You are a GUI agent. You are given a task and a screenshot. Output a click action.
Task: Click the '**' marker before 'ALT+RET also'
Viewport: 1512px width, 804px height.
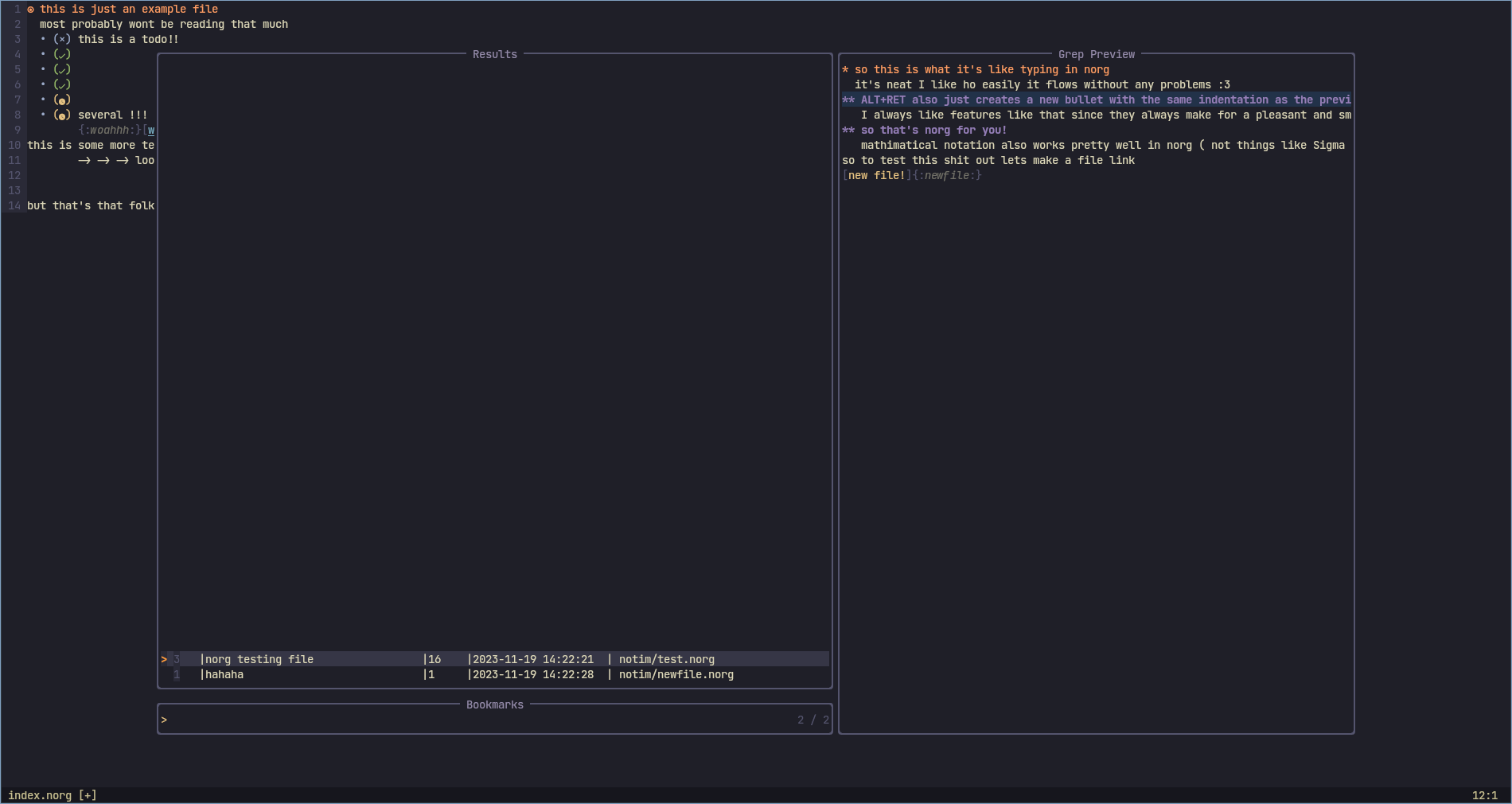coord(848,100)
